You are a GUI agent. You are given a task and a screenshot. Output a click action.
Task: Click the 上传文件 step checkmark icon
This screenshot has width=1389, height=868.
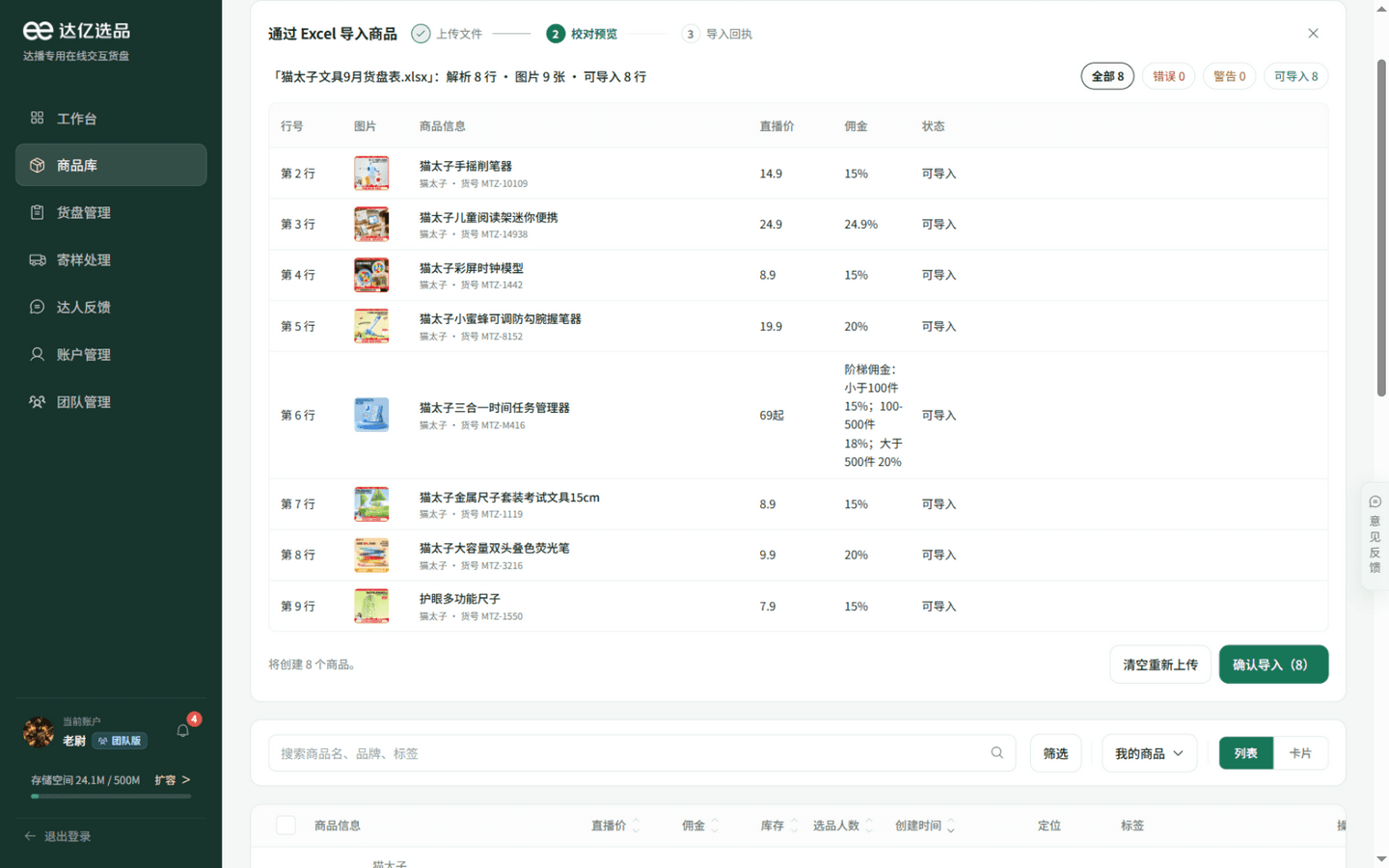point(421,34)
